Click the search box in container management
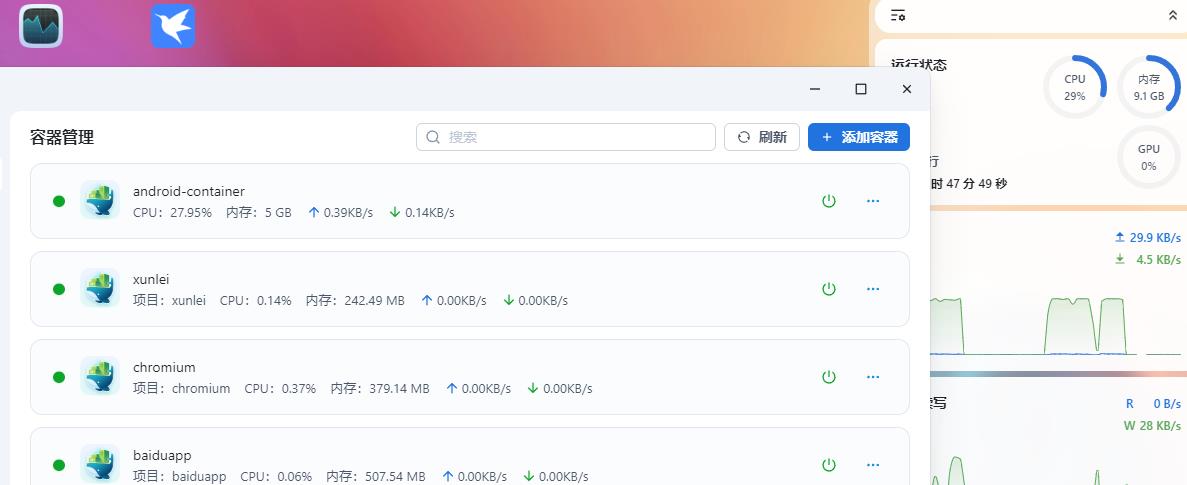1187x485 pixels. point(565,137)
